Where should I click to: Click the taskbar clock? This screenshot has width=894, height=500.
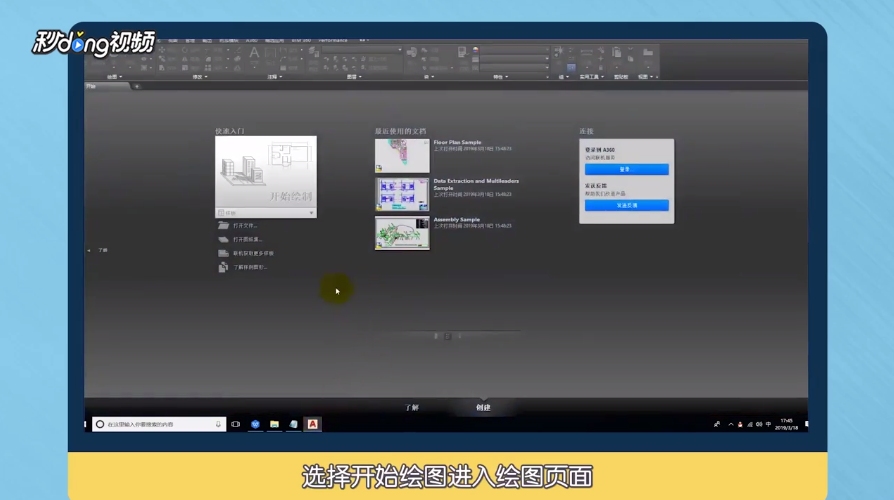tap(787, 424)
